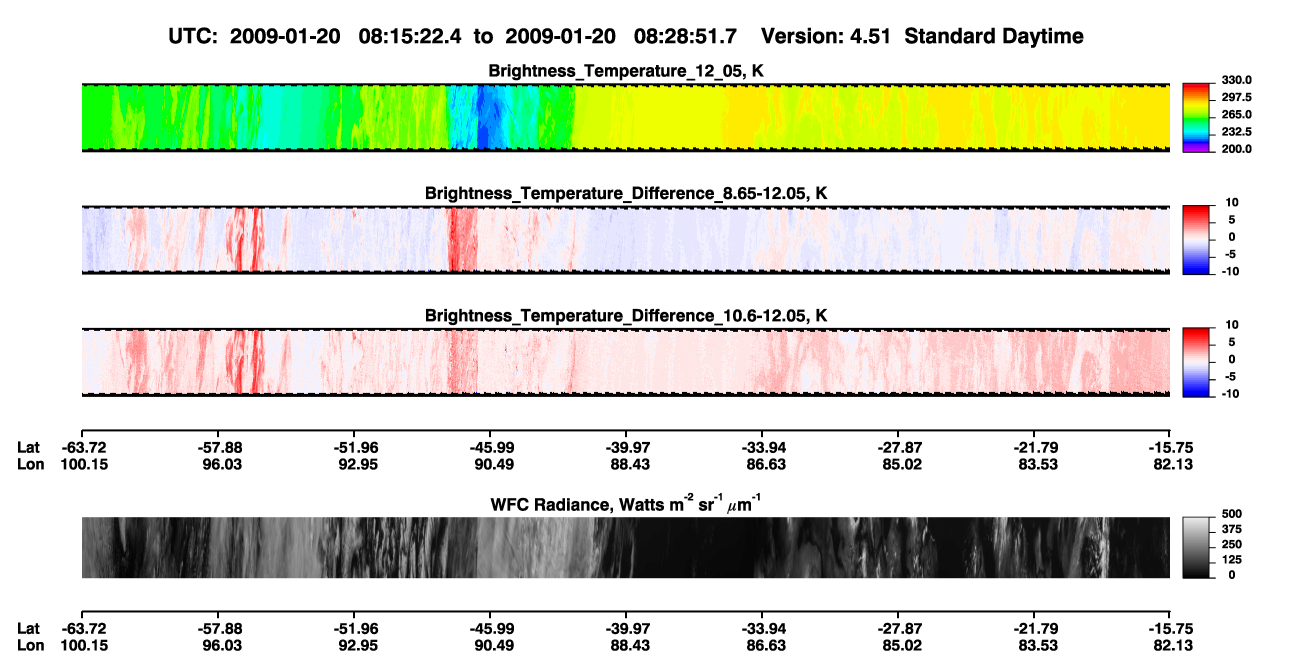This screenshot has width=1300, height=667.
Task: Click the Brightness_Temperature_Difference_8.65-12.05 title
Action: coord(626,193)
